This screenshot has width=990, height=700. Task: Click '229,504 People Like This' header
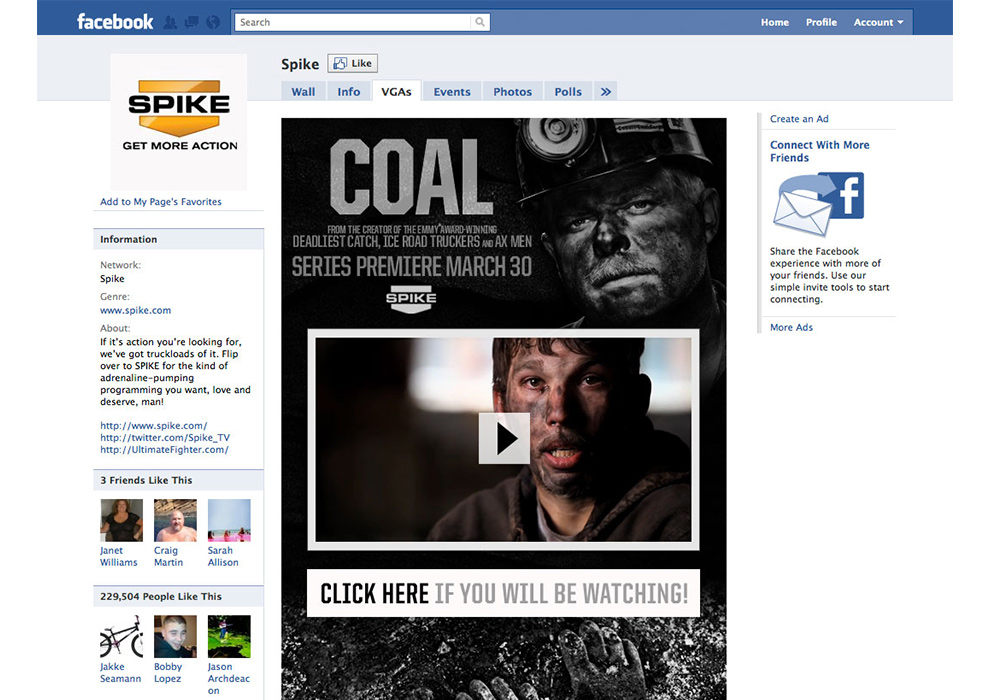[x=179, y=596]
